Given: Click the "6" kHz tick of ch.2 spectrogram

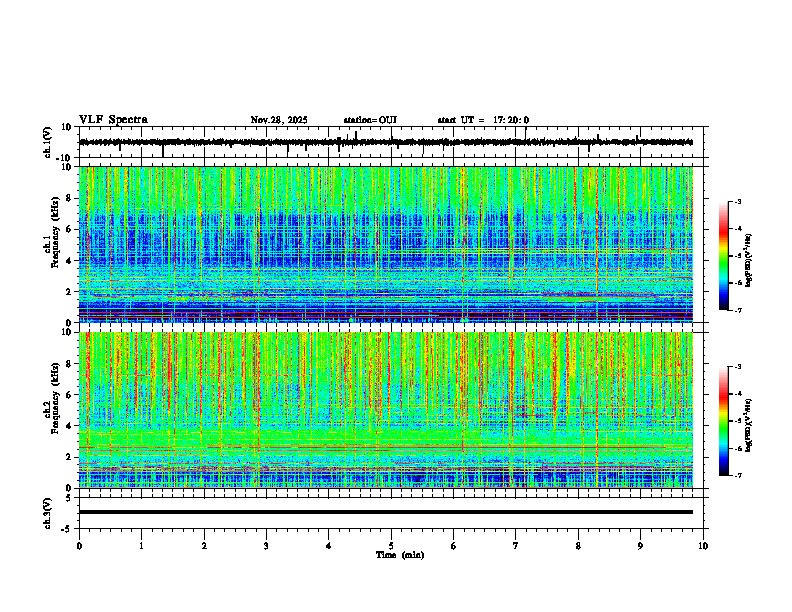Looking at the screenshot, I should click(x=70, y=394).
